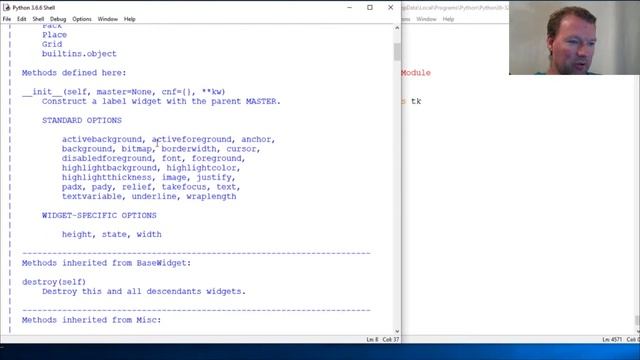
Task: Click the 'STANDARD OPTIONS' heading
Action: 82,120
